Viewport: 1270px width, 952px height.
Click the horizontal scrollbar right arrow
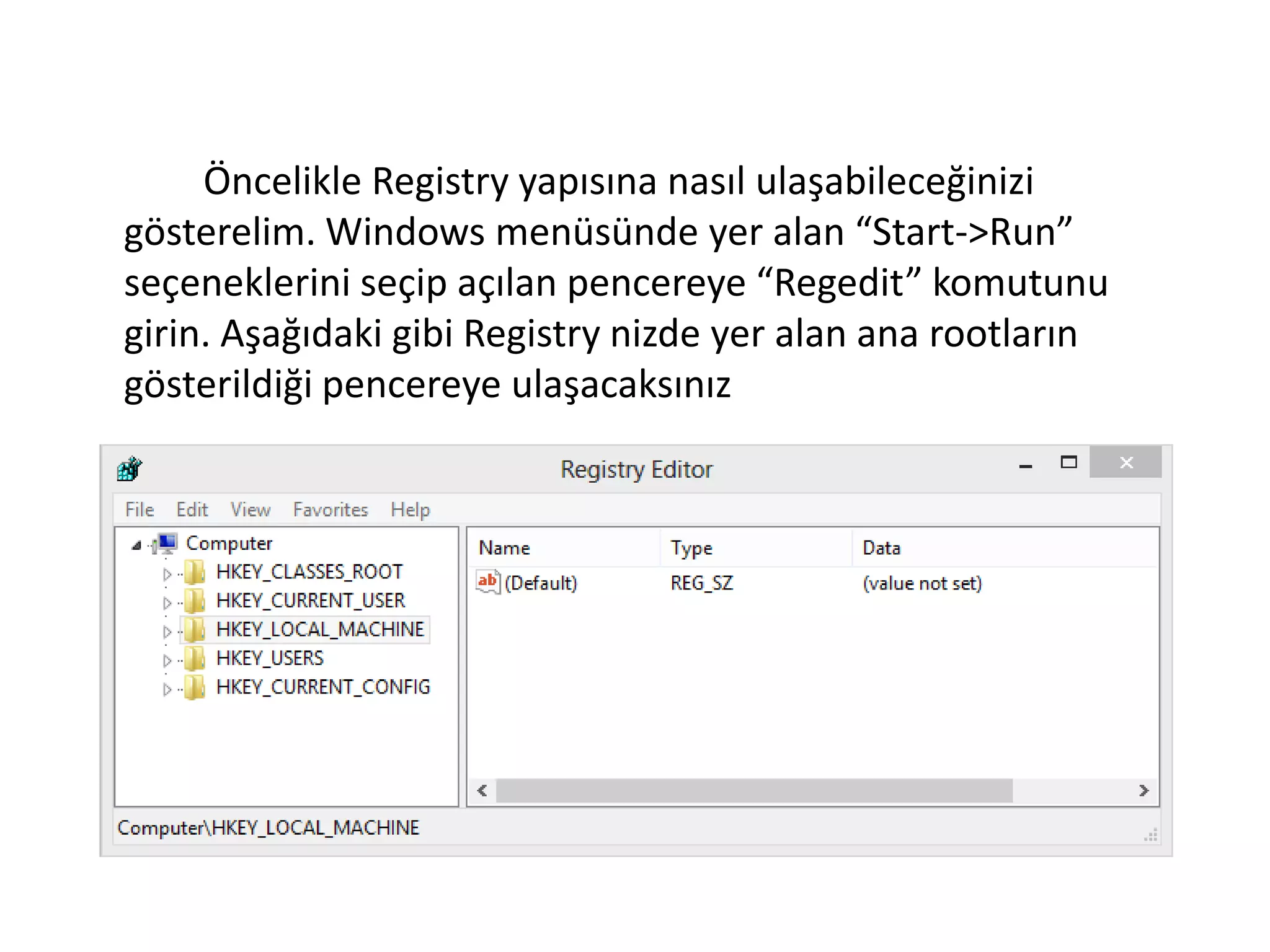pyautogui.click(x=1144, y=791)
